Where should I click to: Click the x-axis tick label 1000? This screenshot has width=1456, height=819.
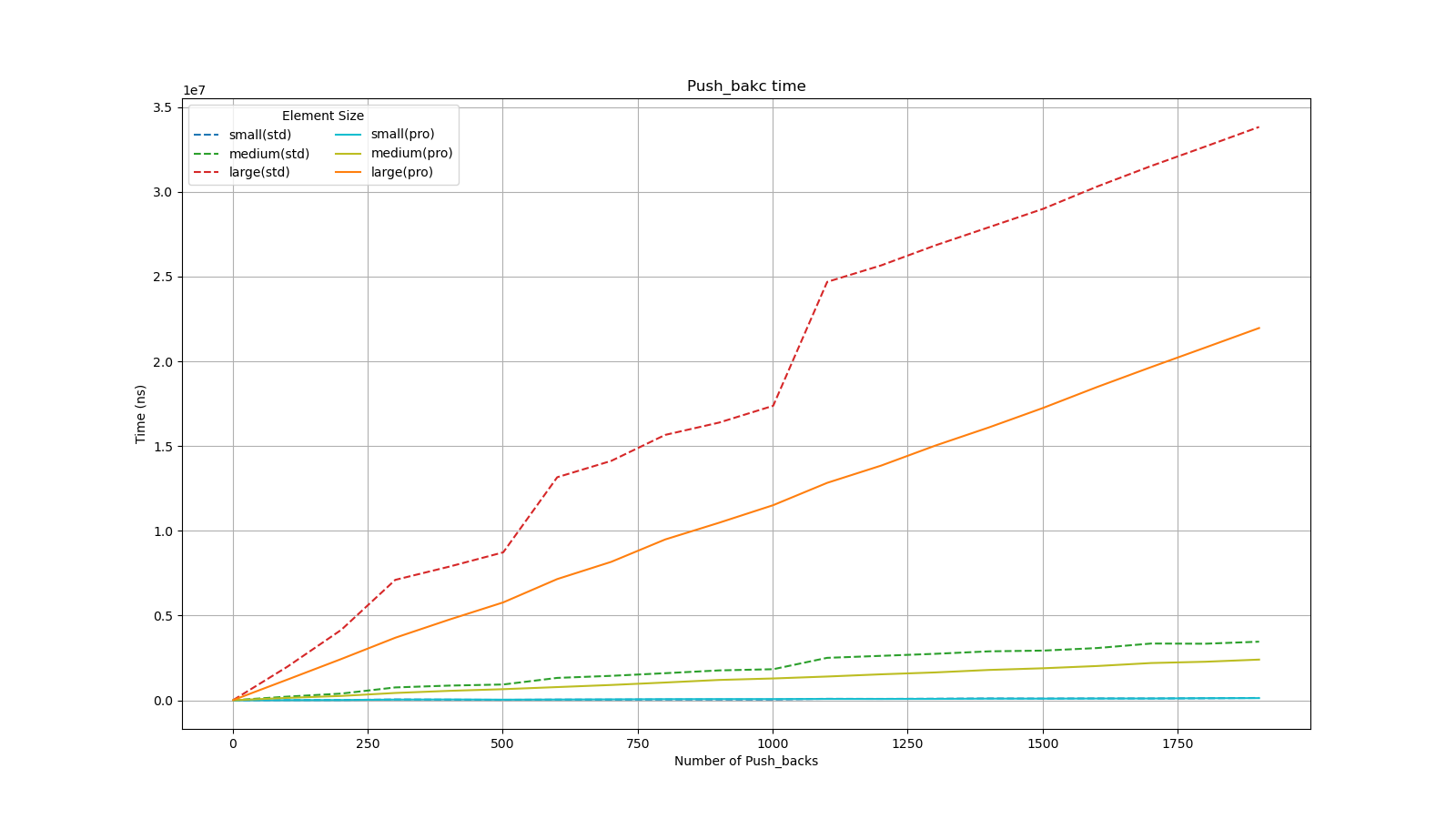pyautogui.click(x=773, y=743)
